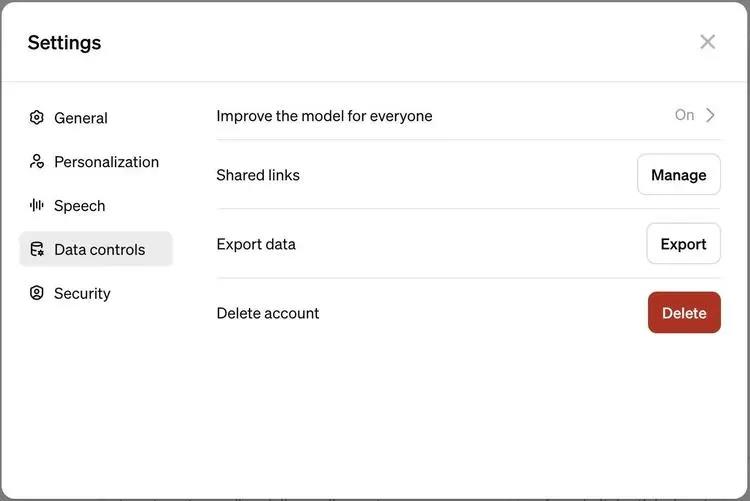Select the Data controls tab label
Screen dimensions: 750x501
click(x=100, y=250)
